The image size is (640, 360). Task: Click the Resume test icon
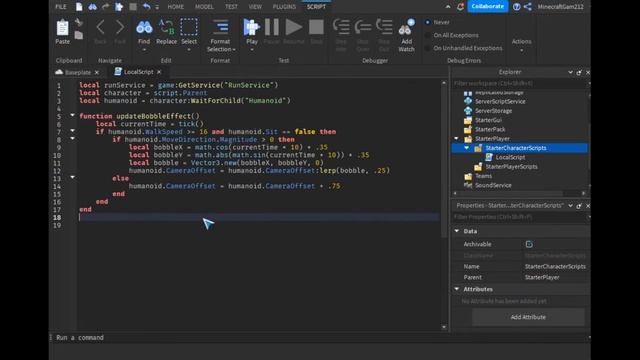pos(293,27)
